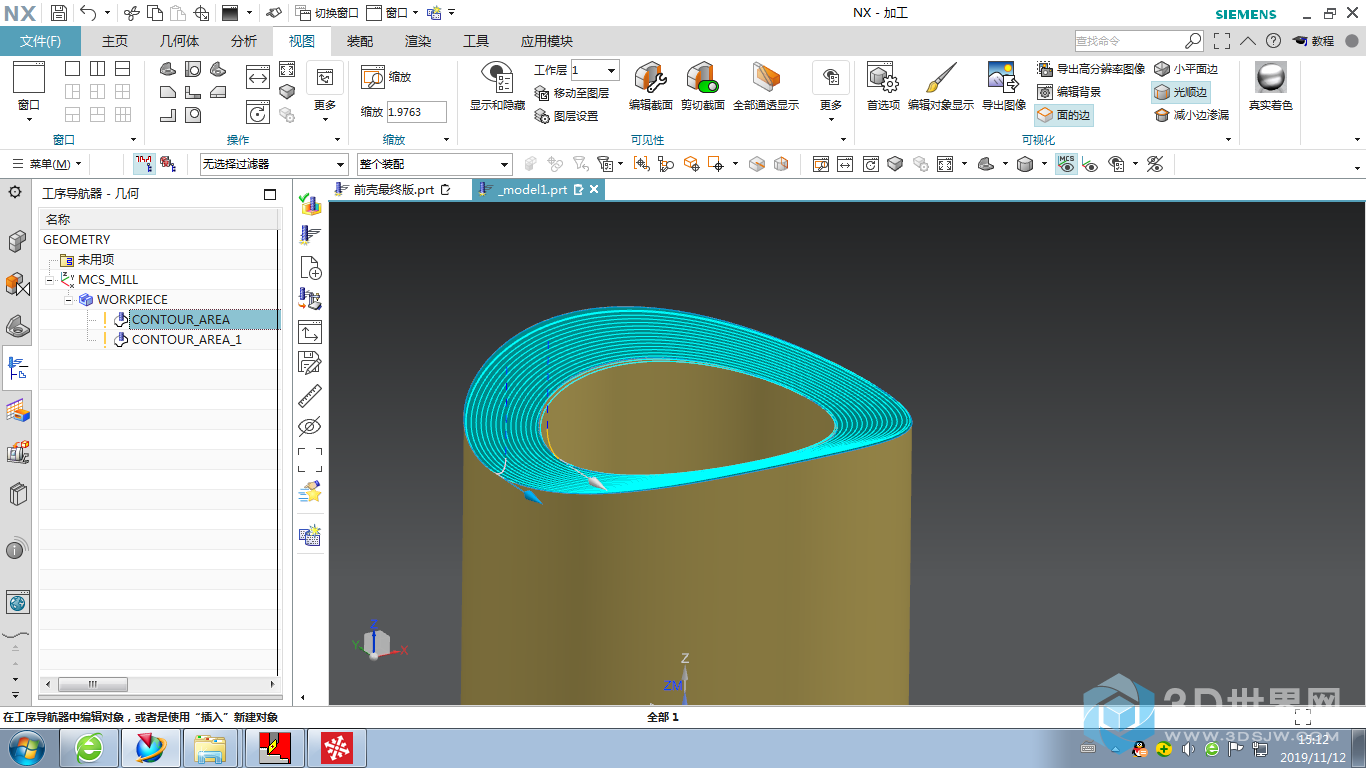Switch to the 工具 ribbon tab

coord(476,41)
